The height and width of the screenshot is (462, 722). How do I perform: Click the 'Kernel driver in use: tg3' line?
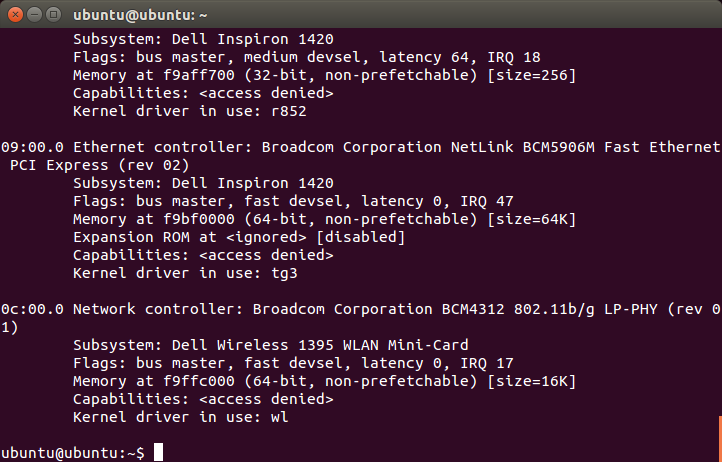pos(185,273)
